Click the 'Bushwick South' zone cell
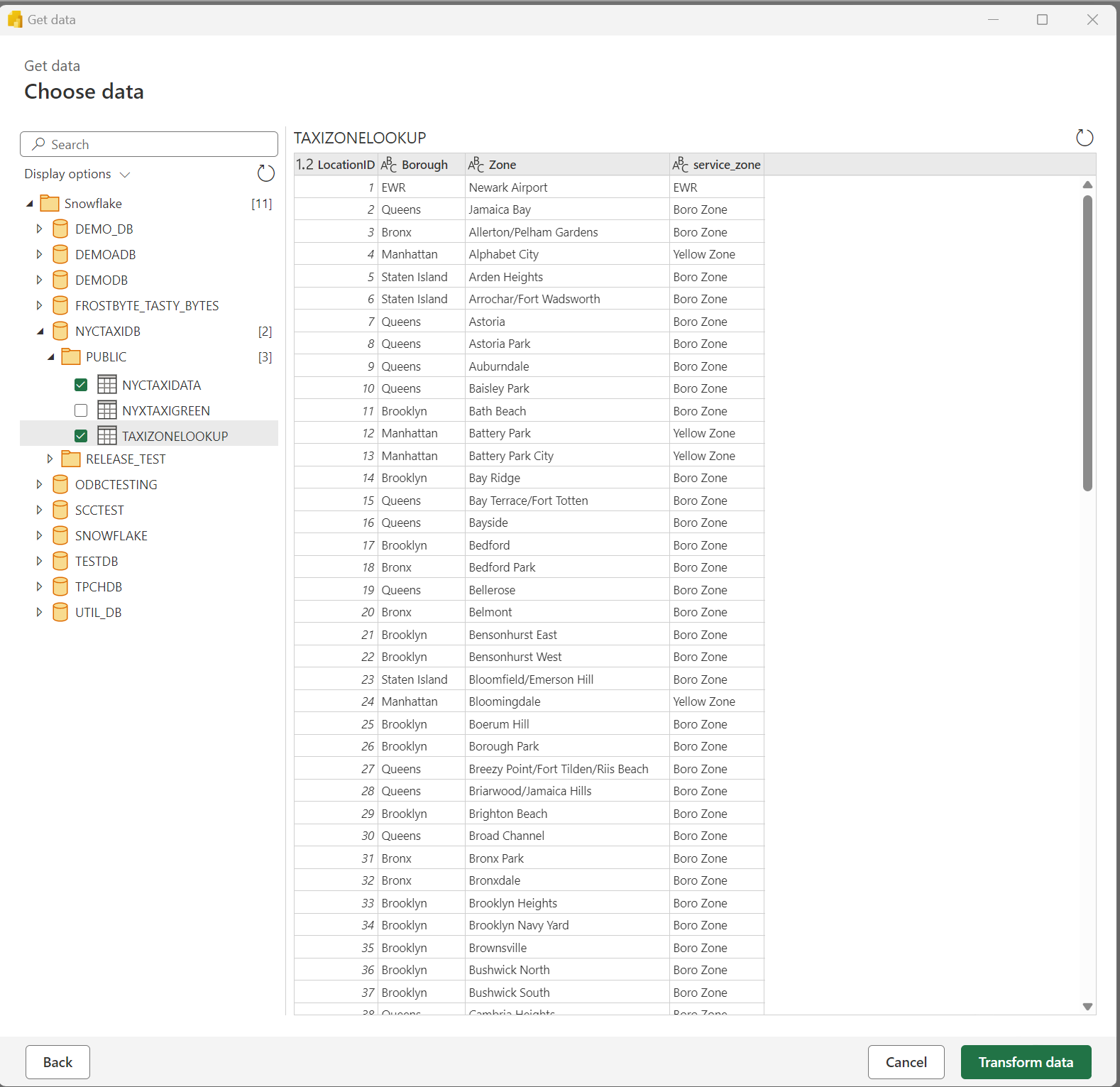The image size is (1120, 1087). [x=567, y=993]
